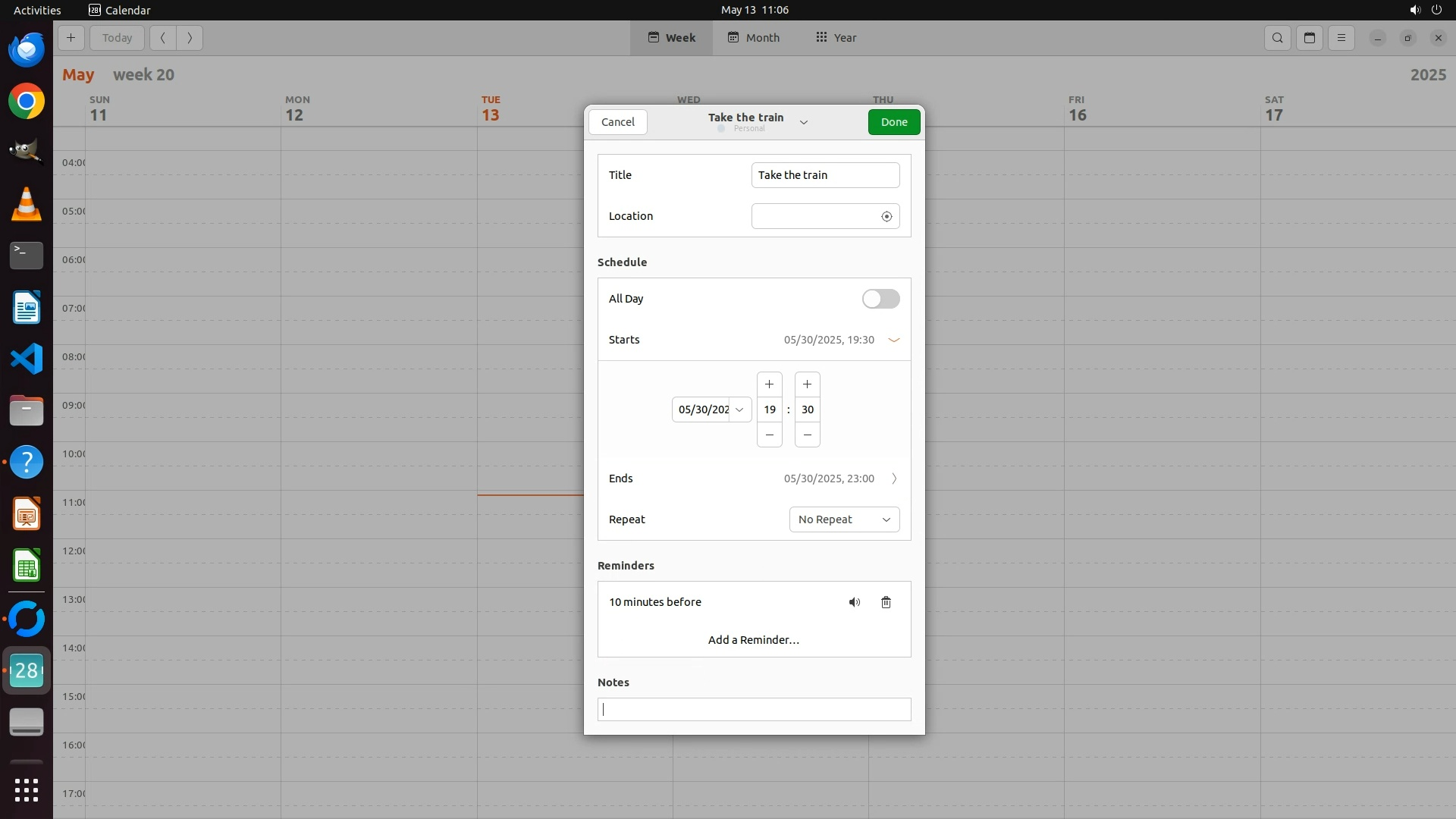Screen dimensions: 1456x819
Task: Toggle sound for the reminder
Action: click(855, 603)
